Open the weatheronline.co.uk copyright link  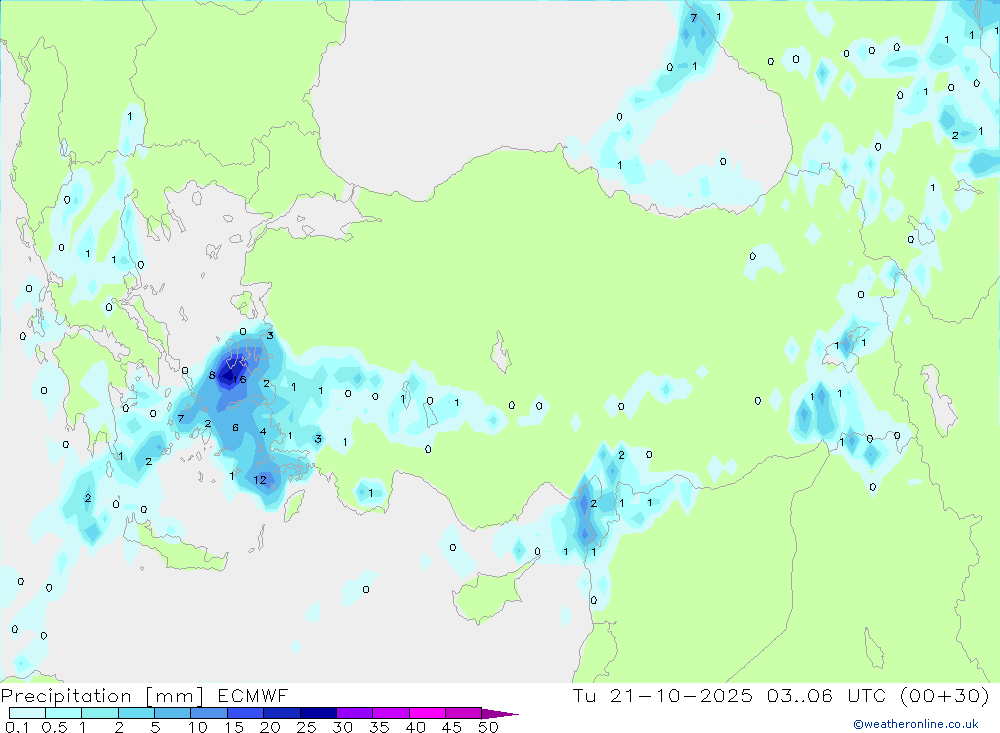(916, 724)
